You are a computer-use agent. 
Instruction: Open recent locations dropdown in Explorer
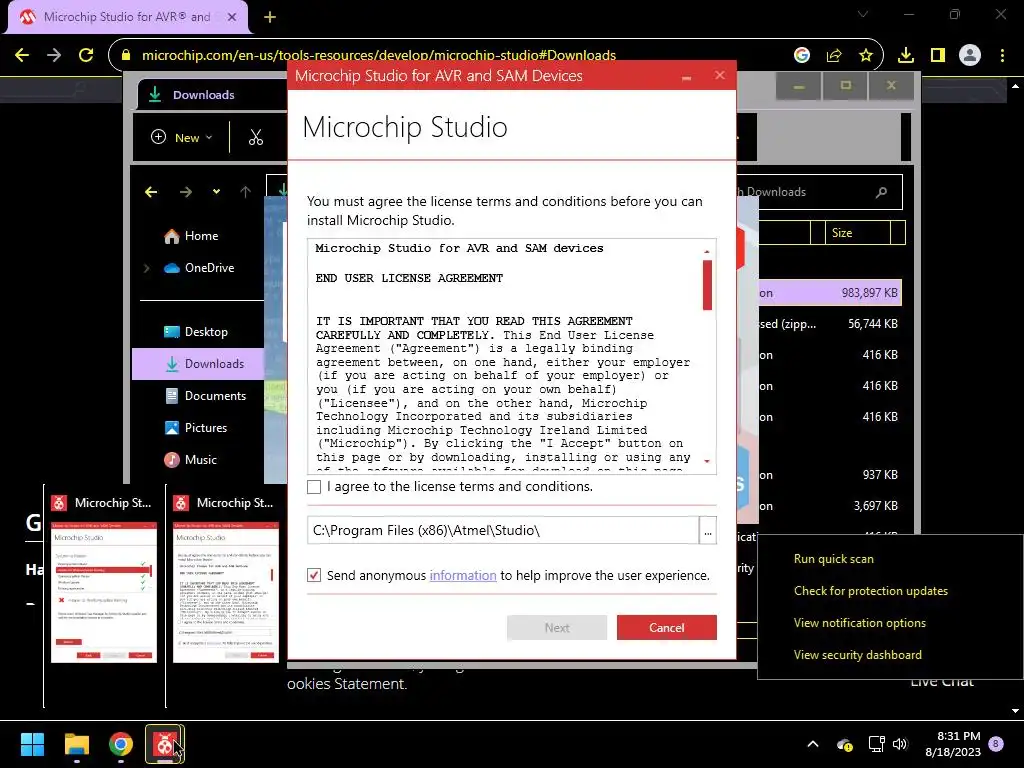[216, 192]
